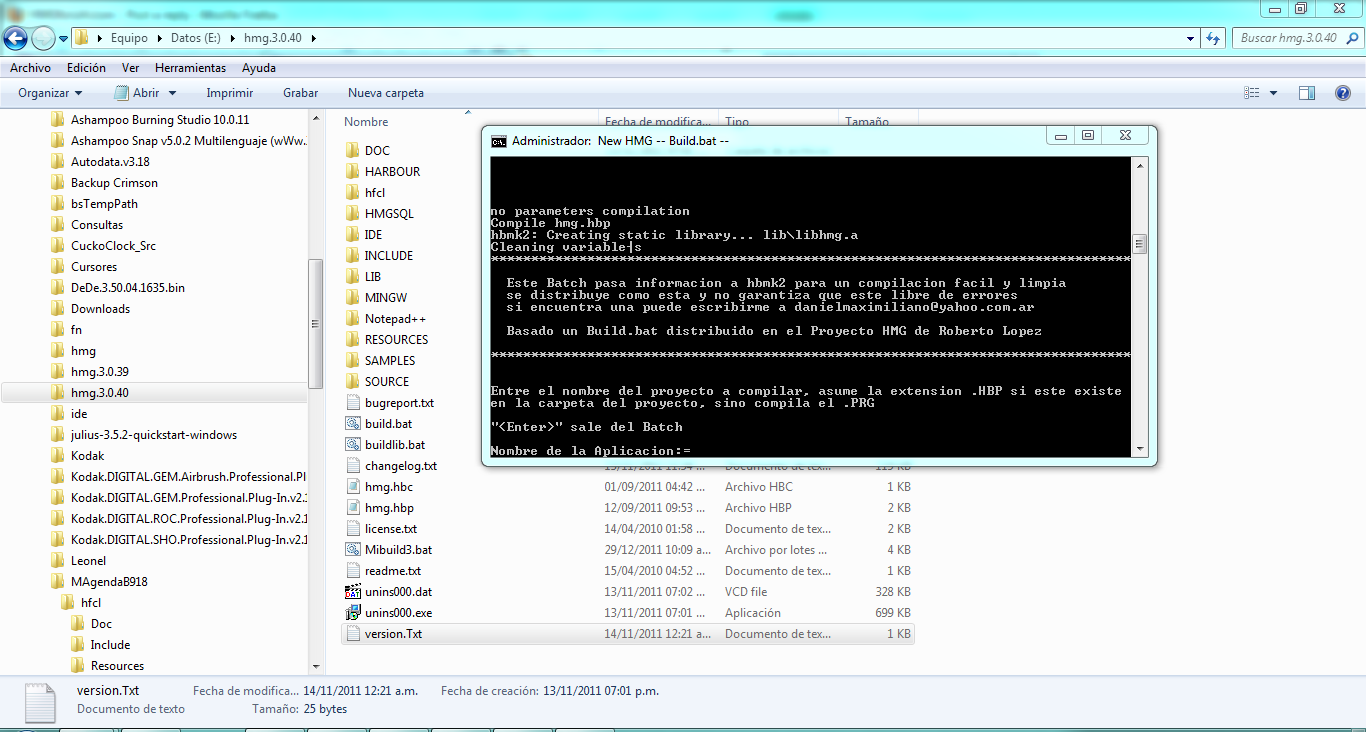Image resolution: width=1366 pixels, height=732 pixels.
Task: Click the Back navigation arrow button
Action: click(x=16, y=39)
